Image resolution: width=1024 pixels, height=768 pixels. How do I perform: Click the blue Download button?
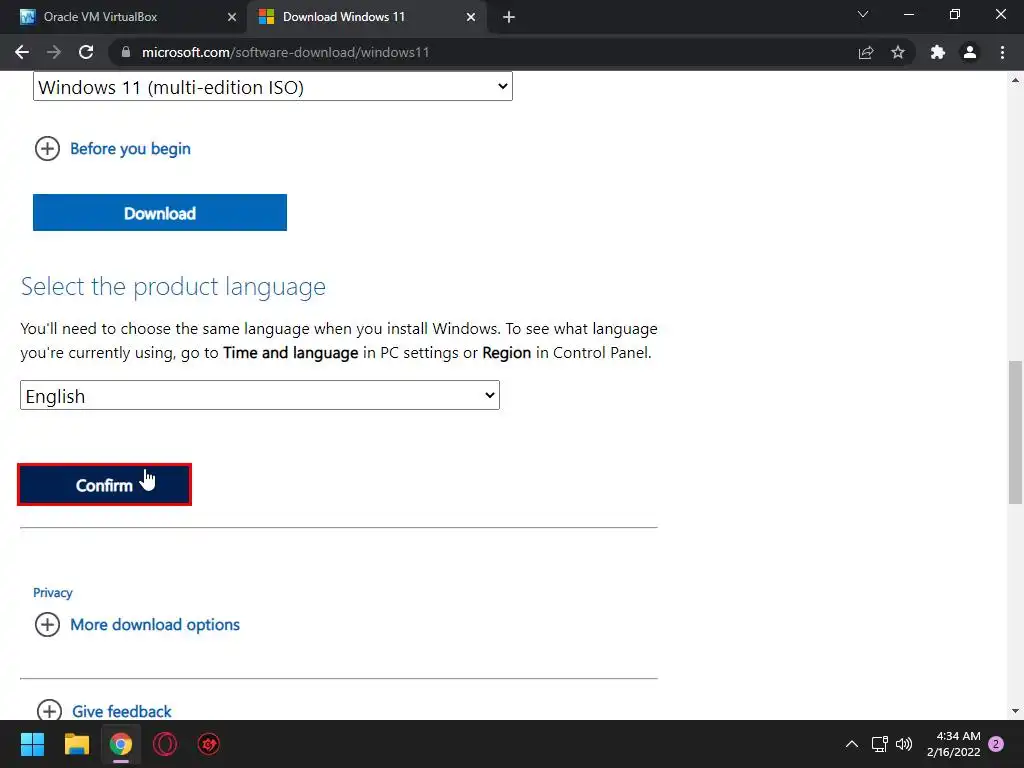160,213
